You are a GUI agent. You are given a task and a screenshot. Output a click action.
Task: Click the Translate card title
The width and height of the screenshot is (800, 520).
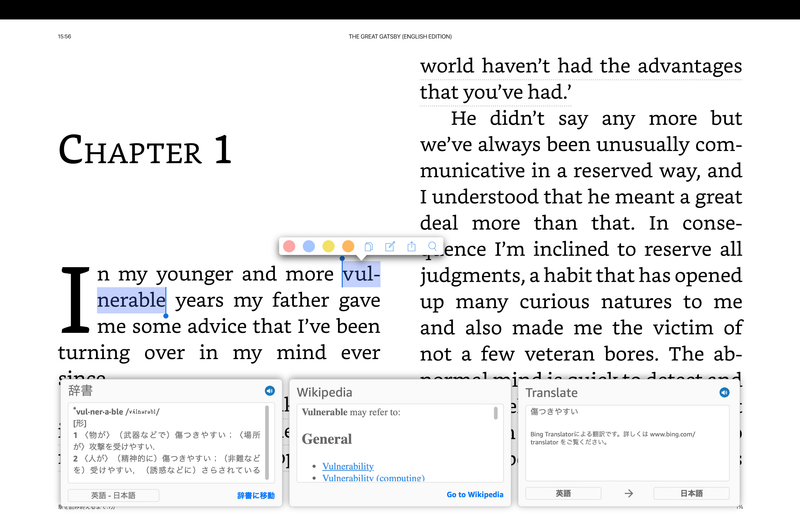click(x=552, y=392)
